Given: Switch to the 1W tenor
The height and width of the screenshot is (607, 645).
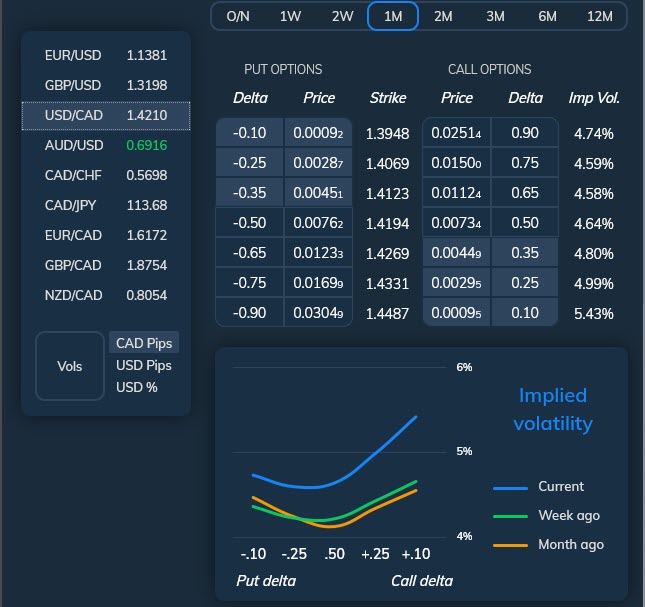Looking at the screenshot, I should click(x=290, y=16).
